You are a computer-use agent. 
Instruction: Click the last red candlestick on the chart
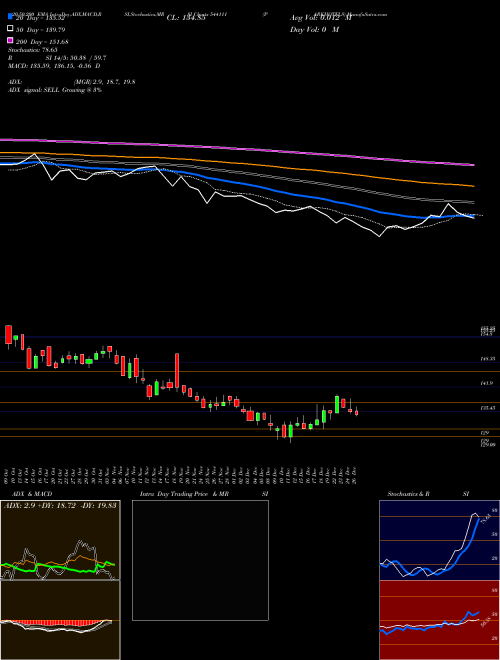[x=356, y=412]
